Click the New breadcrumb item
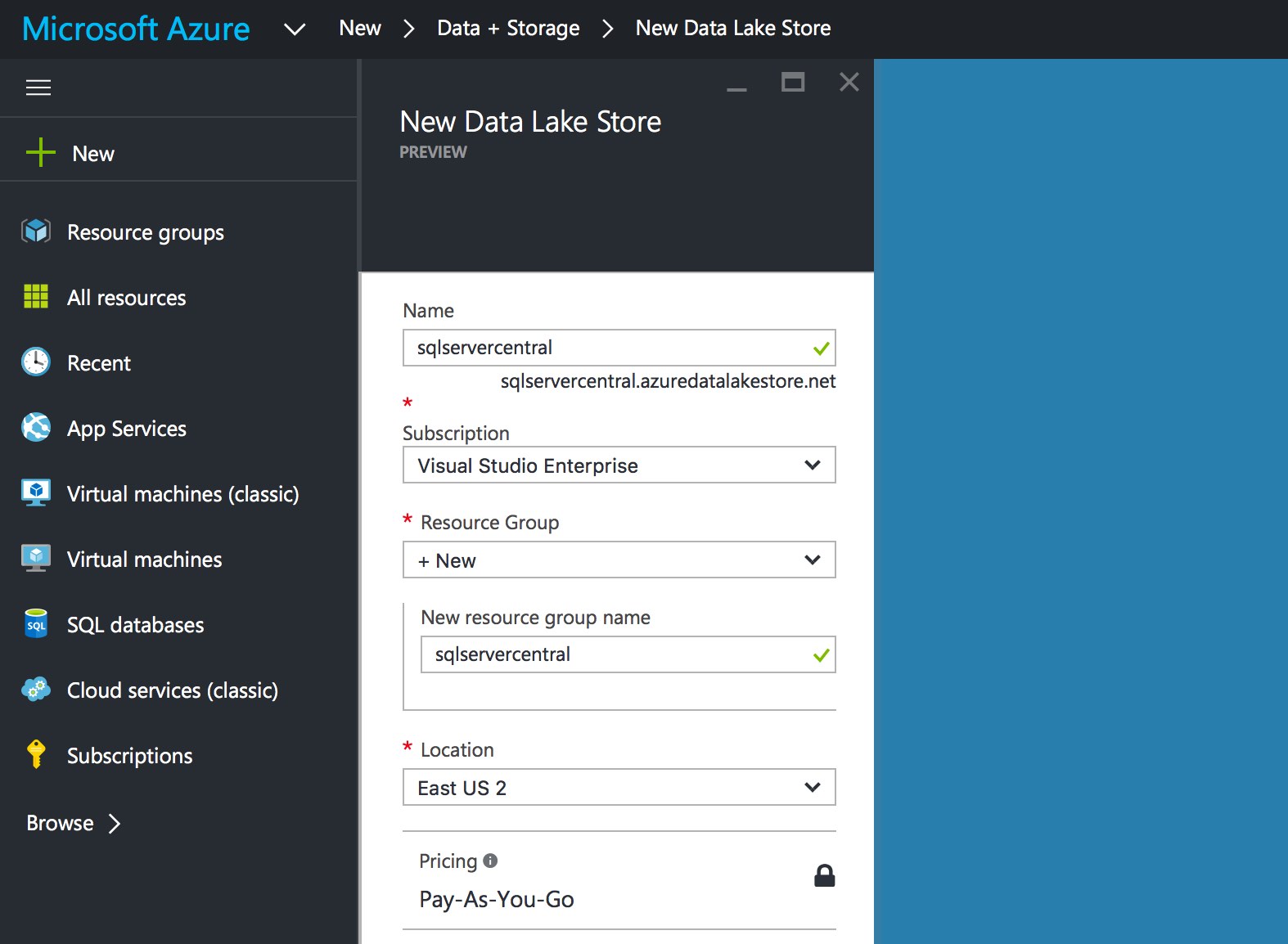This screenshot has height=944, width=1288. click(360, 29)
